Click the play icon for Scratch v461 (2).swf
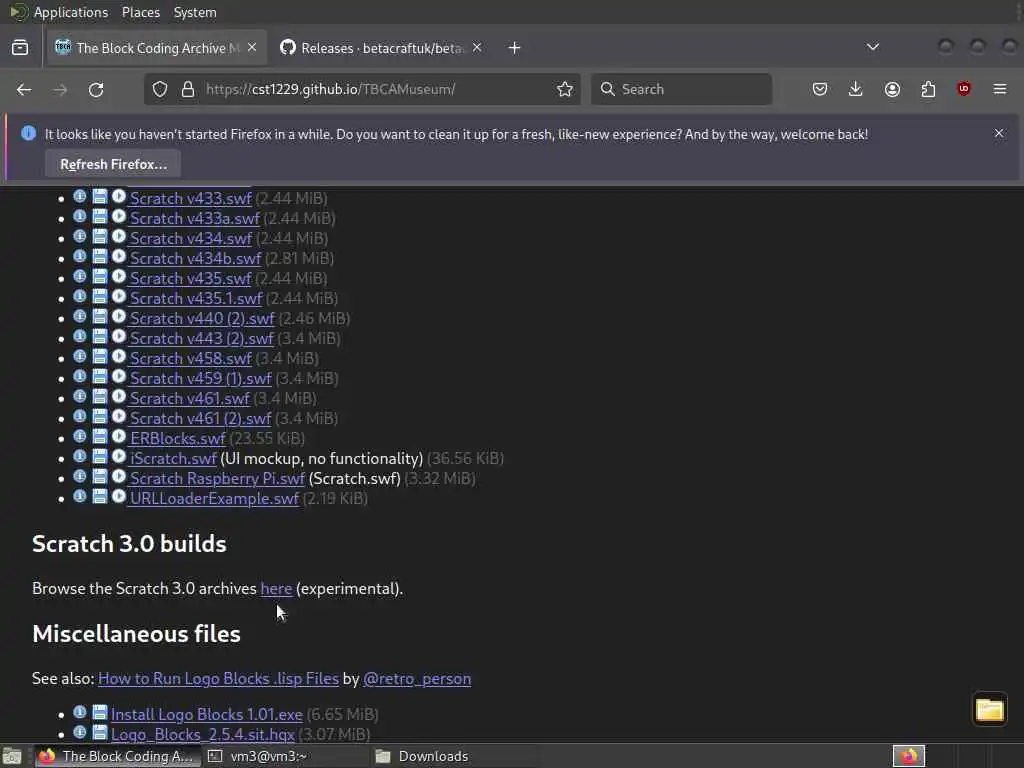The height and width of the screenshot is (768, 1024). pyautogui.click(x=119, y=417)
